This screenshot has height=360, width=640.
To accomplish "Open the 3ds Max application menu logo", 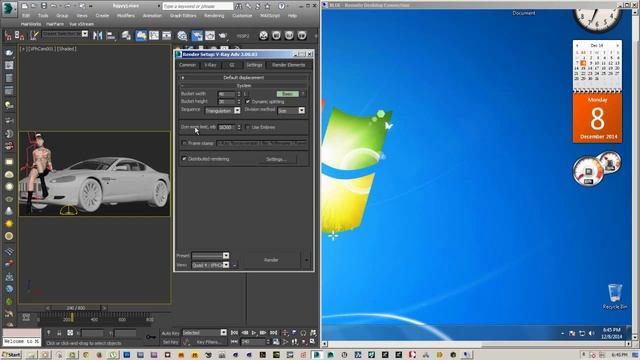I will [9, 9].
